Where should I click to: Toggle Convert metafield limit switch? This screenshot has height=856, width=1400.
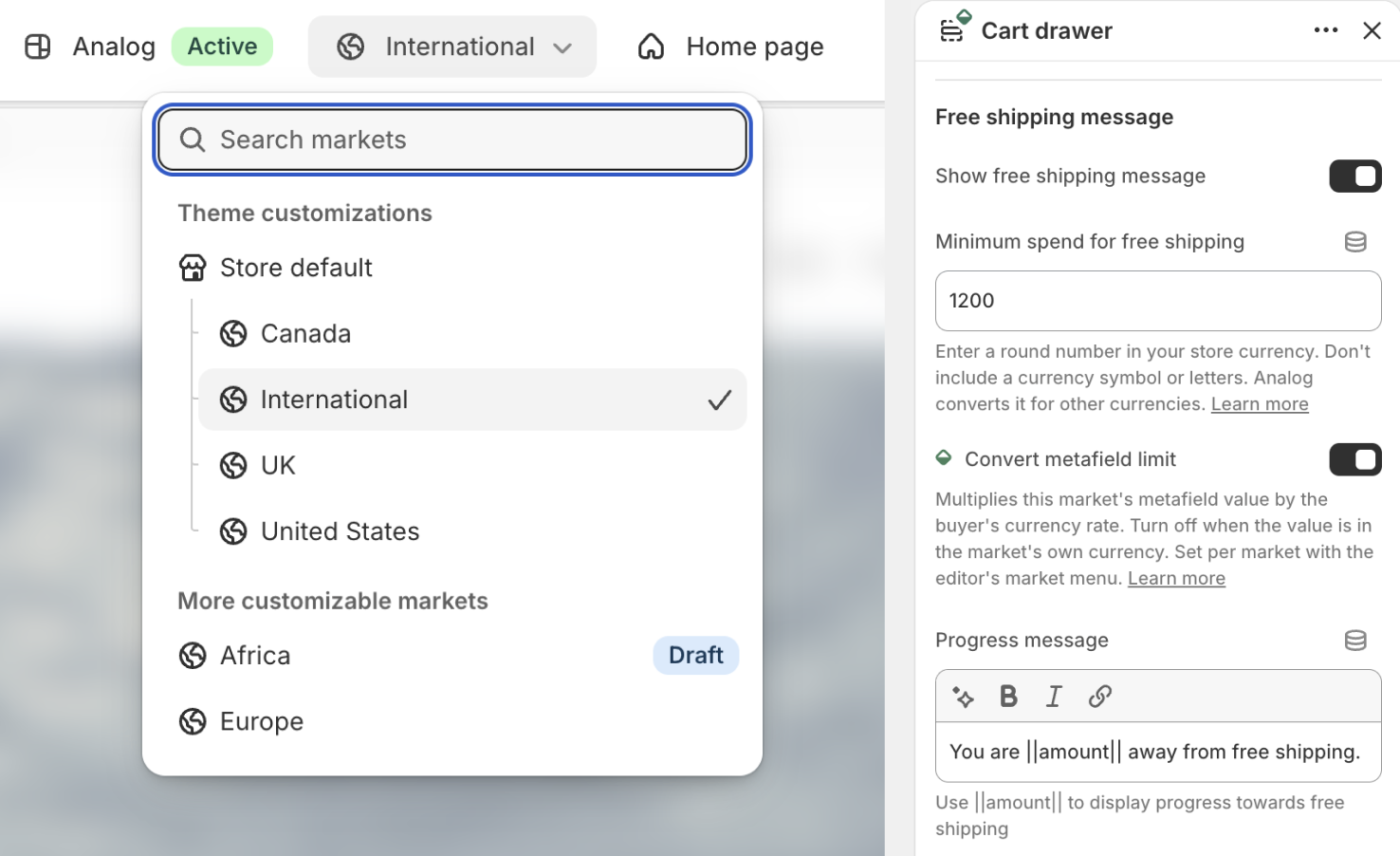pos(1355,460)
